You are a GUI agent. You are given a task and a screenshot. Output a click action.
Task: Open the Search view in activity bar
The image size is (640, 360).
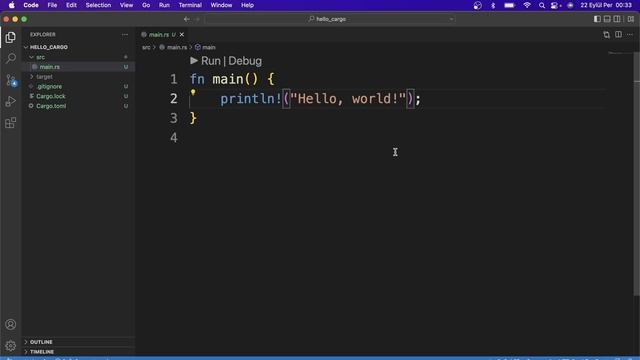point(11,58)
